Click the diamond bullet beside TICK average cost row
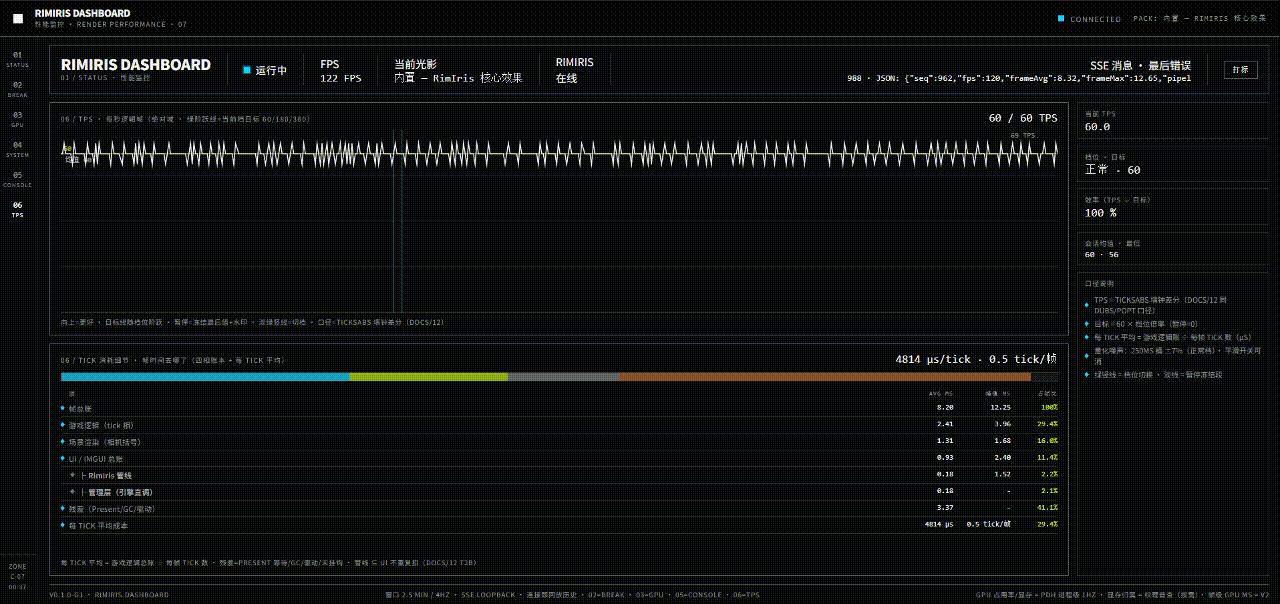This screenshot has height=604, width=1280. [x=63, y=525]
